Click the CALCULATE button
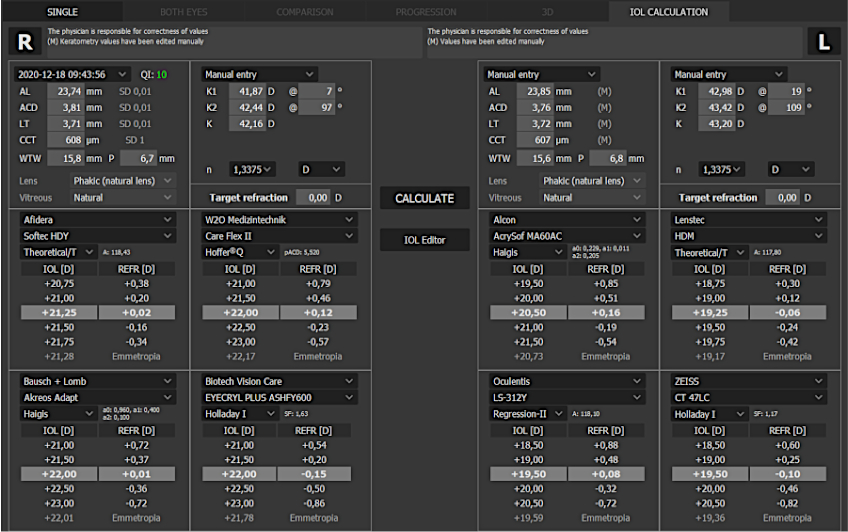Screen dimensions: 848x532 point(425,198)
